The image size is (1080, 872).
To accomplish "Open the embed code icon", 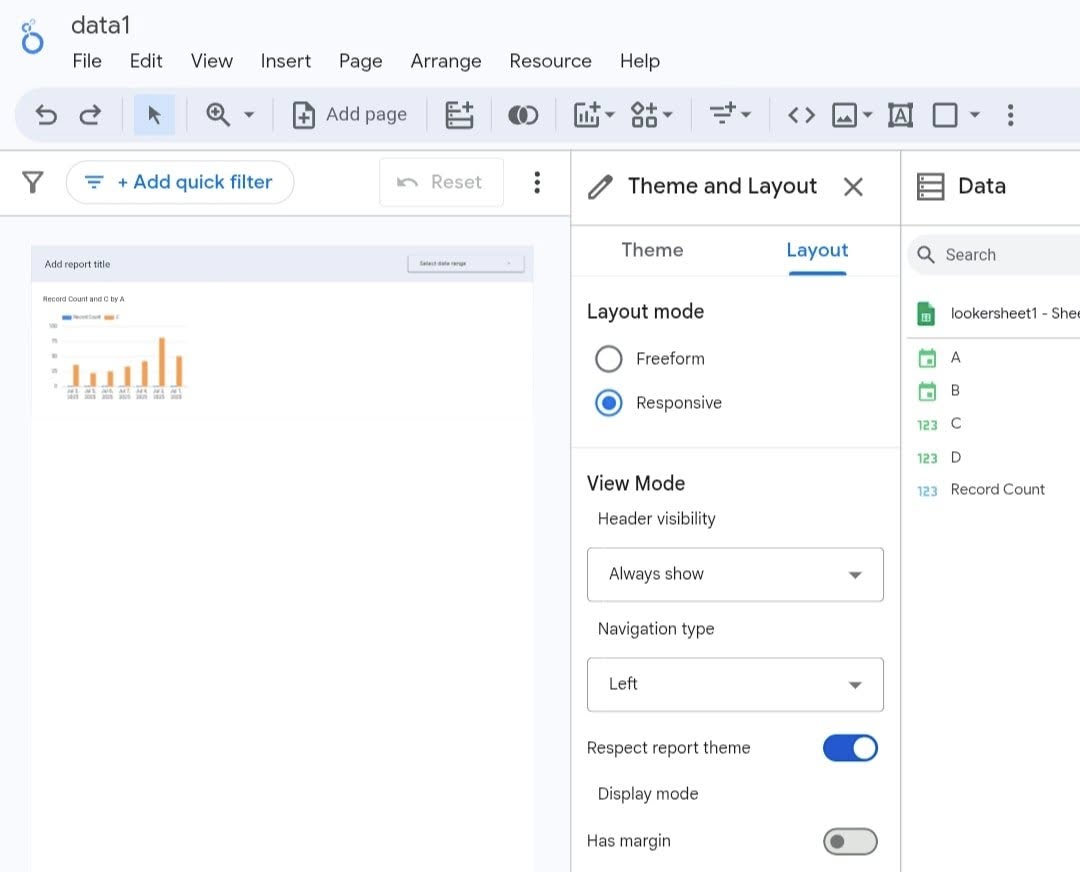I will point(801,115).
